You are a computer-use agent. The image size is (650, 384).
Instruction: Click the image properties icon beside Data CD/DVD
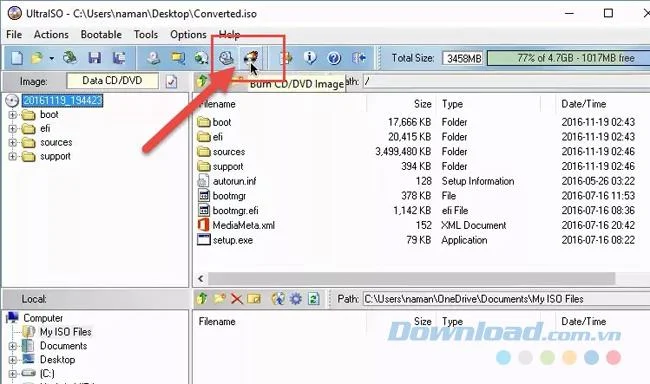pyautogui.click(x=172, y=81)
